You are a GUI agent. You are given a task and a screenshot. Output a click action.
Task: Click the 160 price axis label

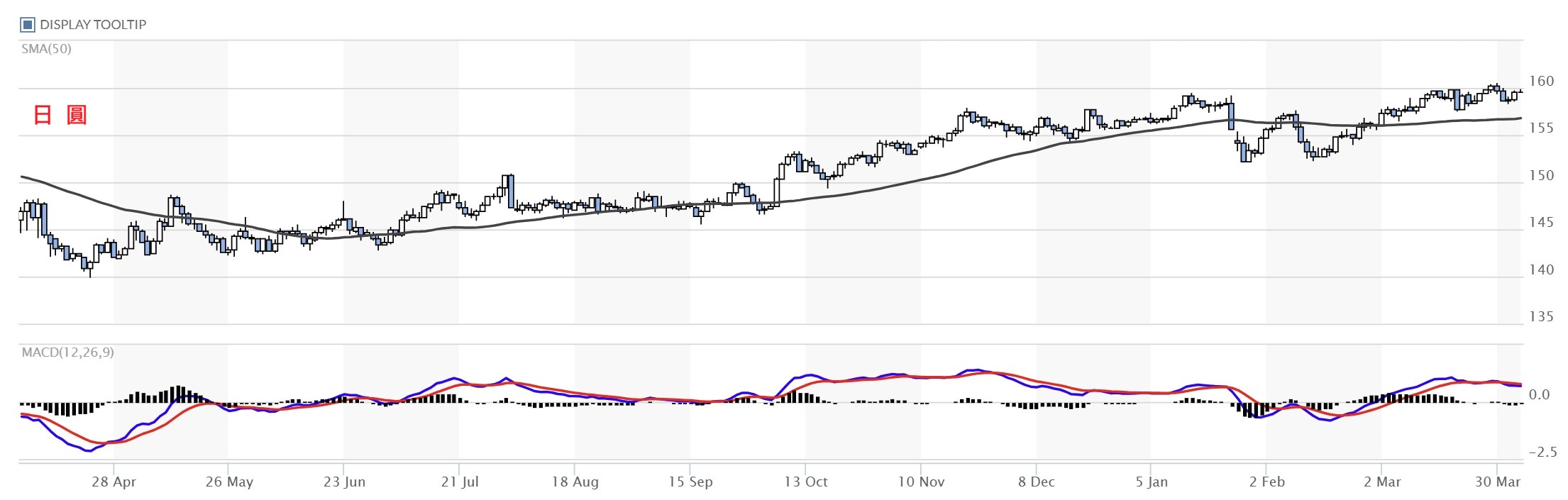(1541, 82)
